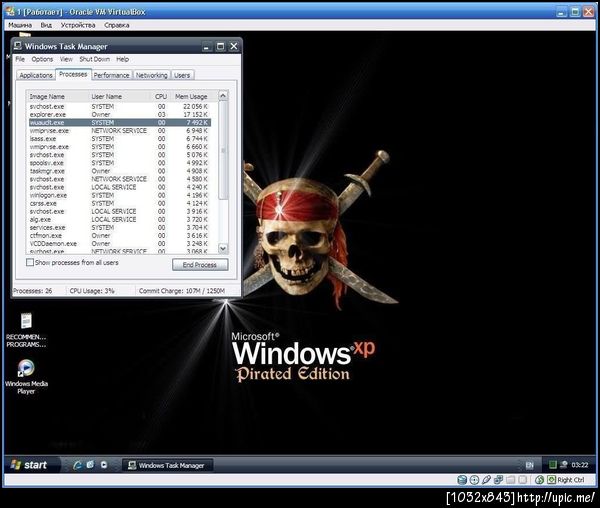The height and width of the screenshot is (508, 600).
Task: Close the Windows Task Manager window
Action: click(x=234, y=47)
